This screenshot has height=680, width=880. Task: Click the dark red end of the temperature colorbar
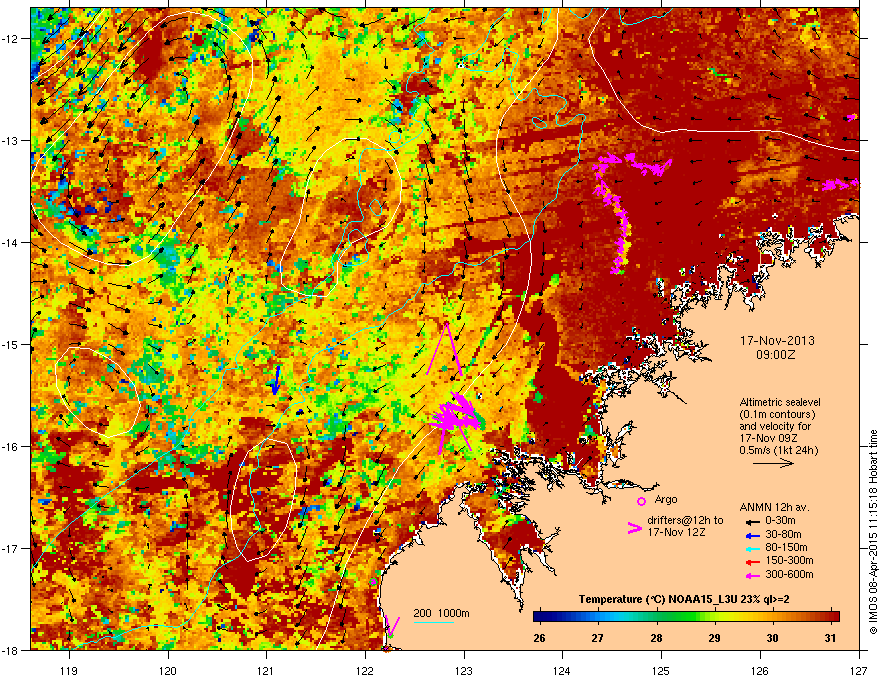[x=834, y=617]
